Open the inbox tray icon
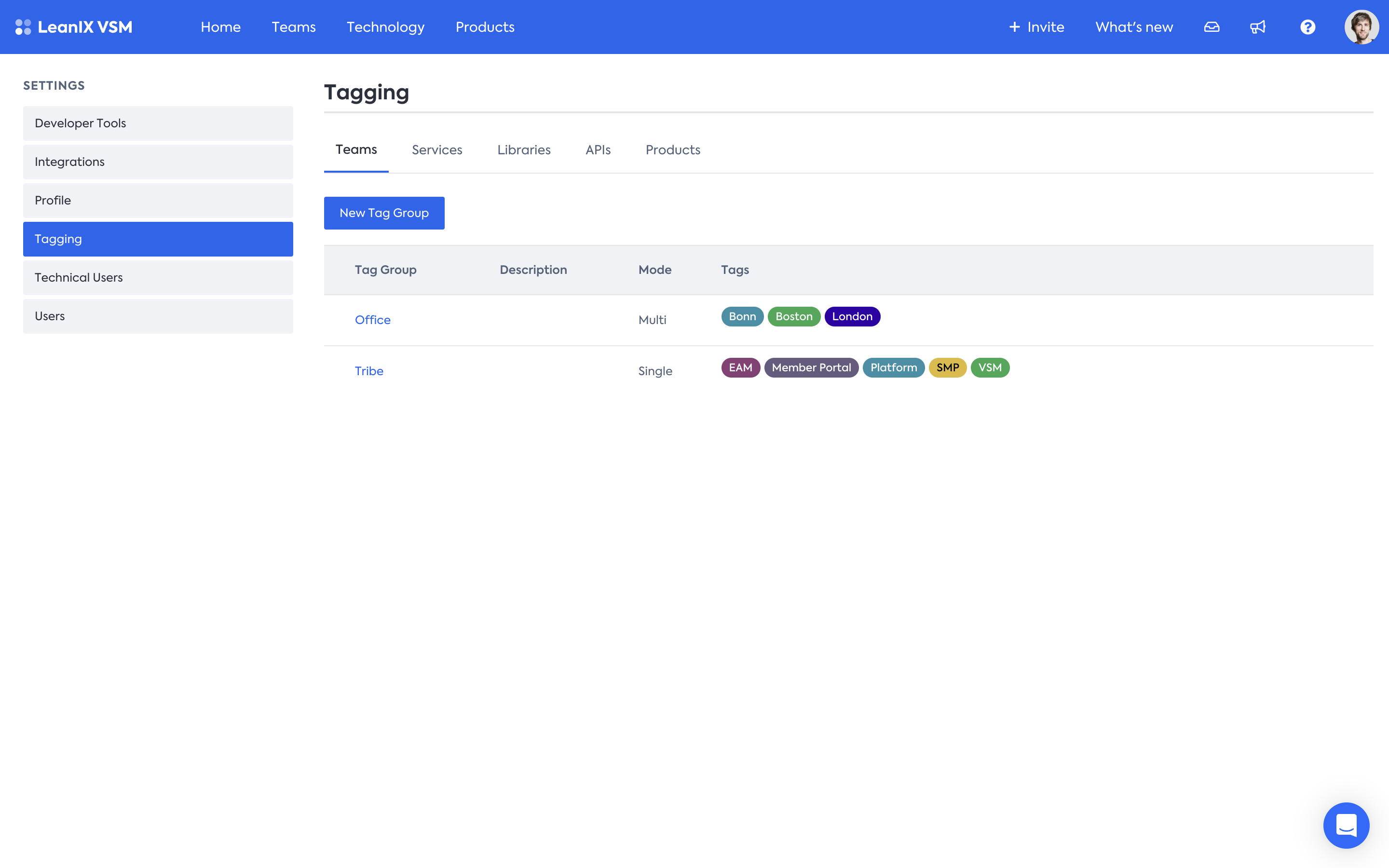The height and width of the screenshot is (868, 1389). [1212, 27]
